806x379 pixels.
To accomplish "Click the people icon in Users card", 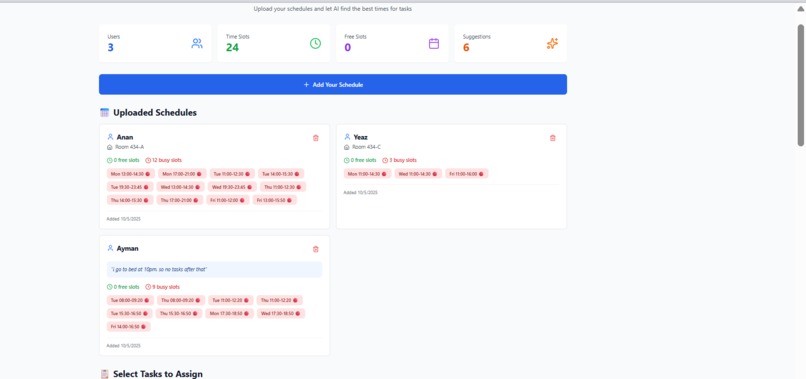I will pyautogui.click(x=197, y=43).
